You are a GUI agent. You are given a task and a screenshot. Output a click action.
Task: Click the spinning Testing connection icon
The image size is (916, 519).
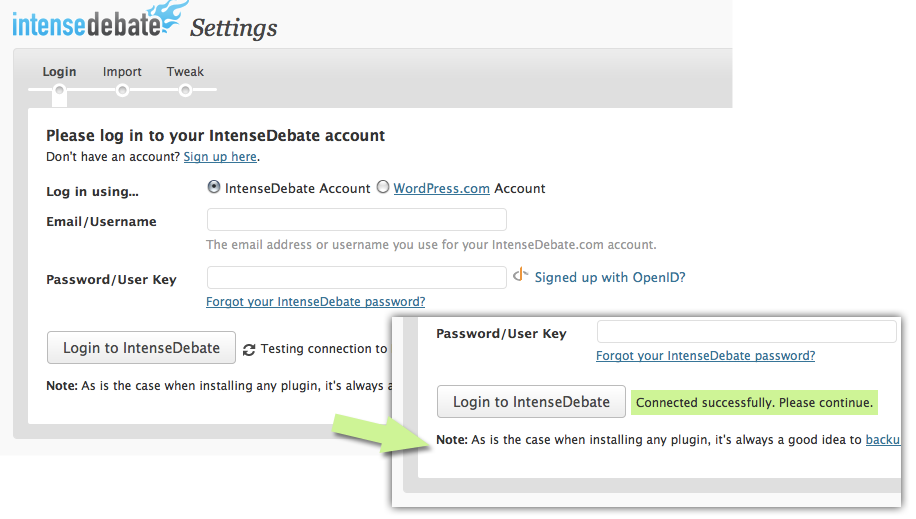point(249,350)
